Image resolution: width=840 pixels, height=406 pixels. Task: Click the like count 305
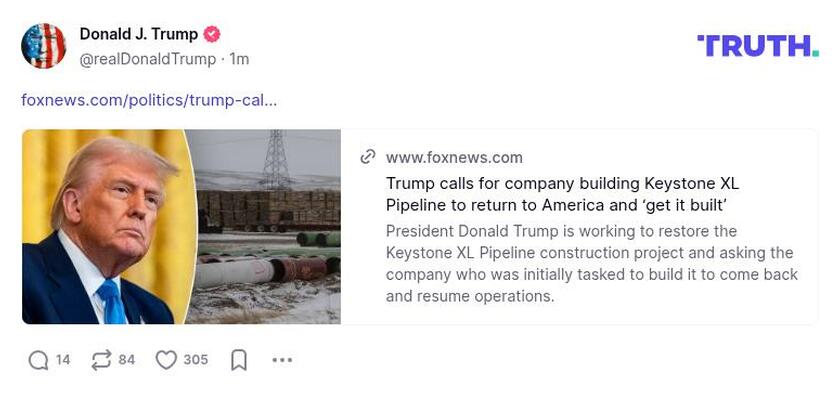196,360
